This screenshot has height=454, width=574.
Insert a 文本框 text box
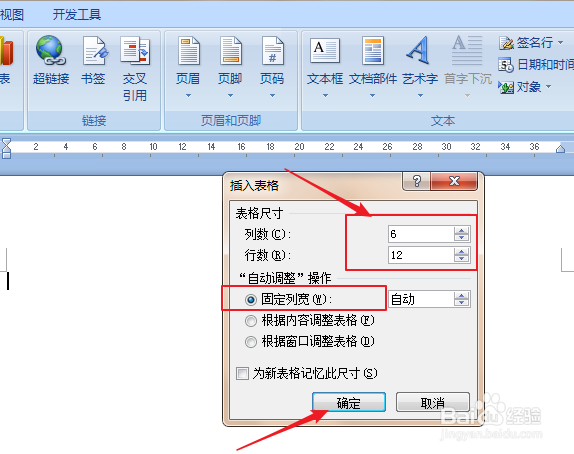pos(325,67)
